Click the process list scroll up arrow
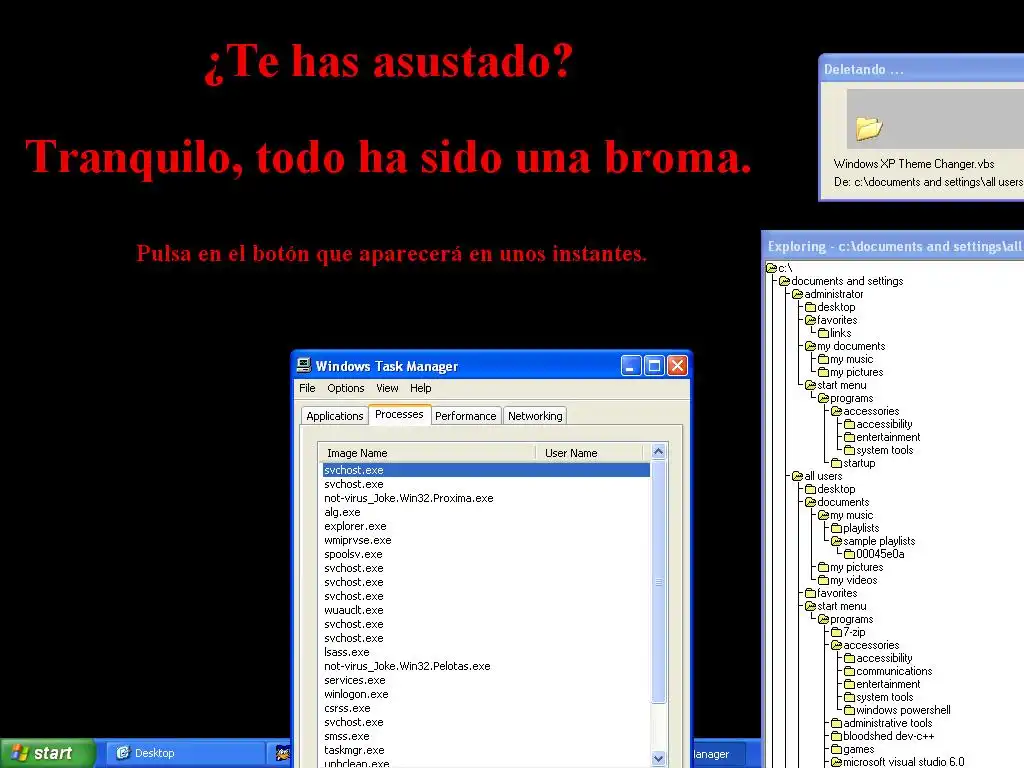Image resolution: width=1024 pixels, height=768 pixels. coord(658,451)
